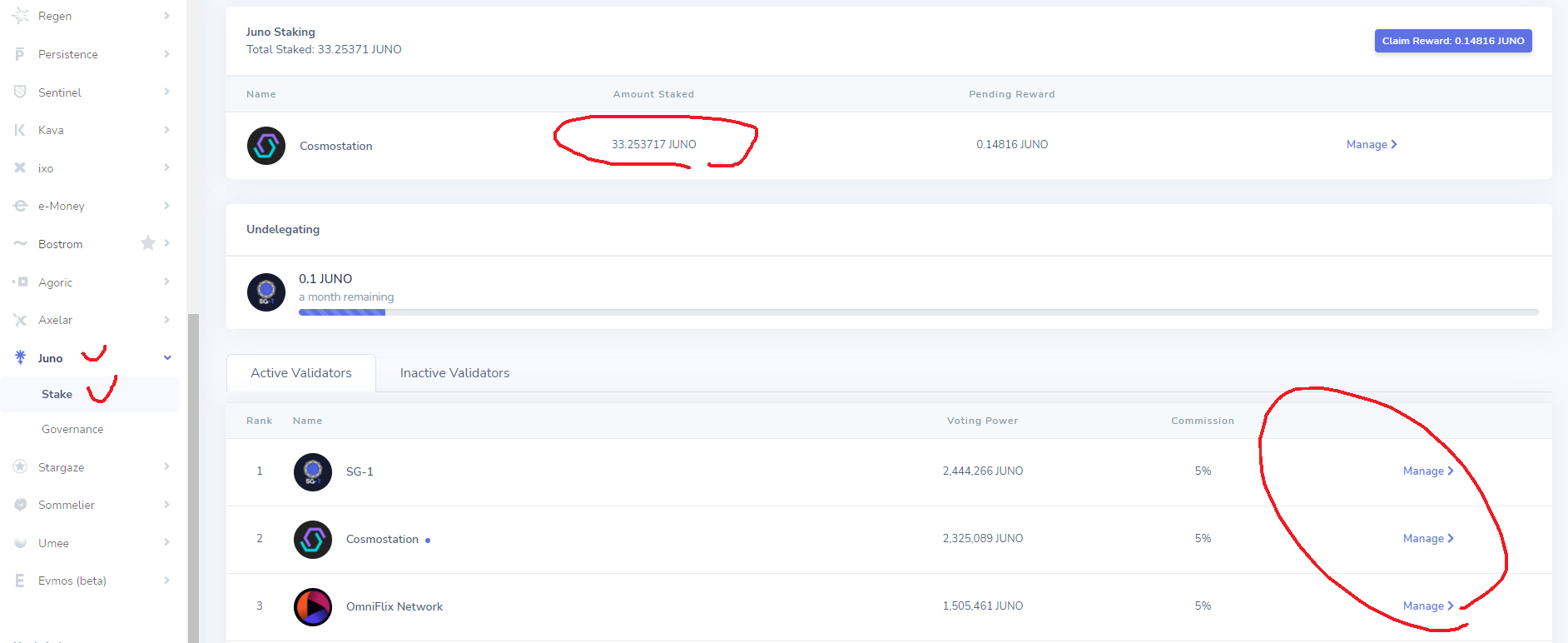Click the ixo network icon
The width and height of the screenshot is (1568, 643).
coord(20,167)
